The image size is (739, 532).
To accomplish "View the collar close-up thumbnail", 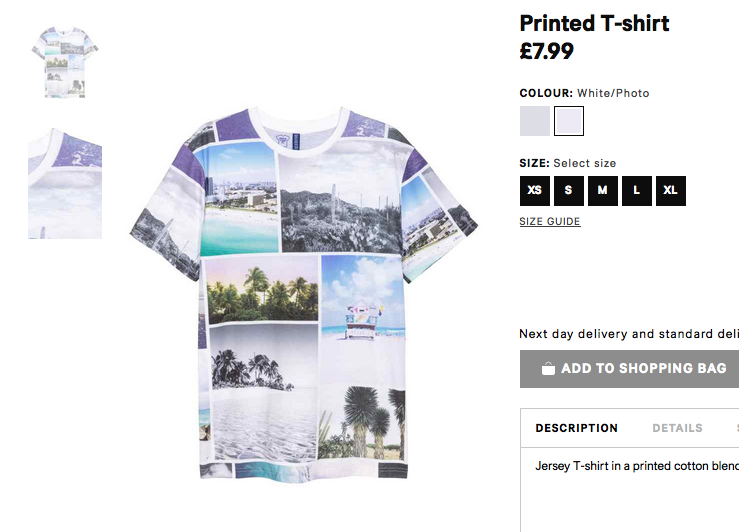I will coord(65,183).
